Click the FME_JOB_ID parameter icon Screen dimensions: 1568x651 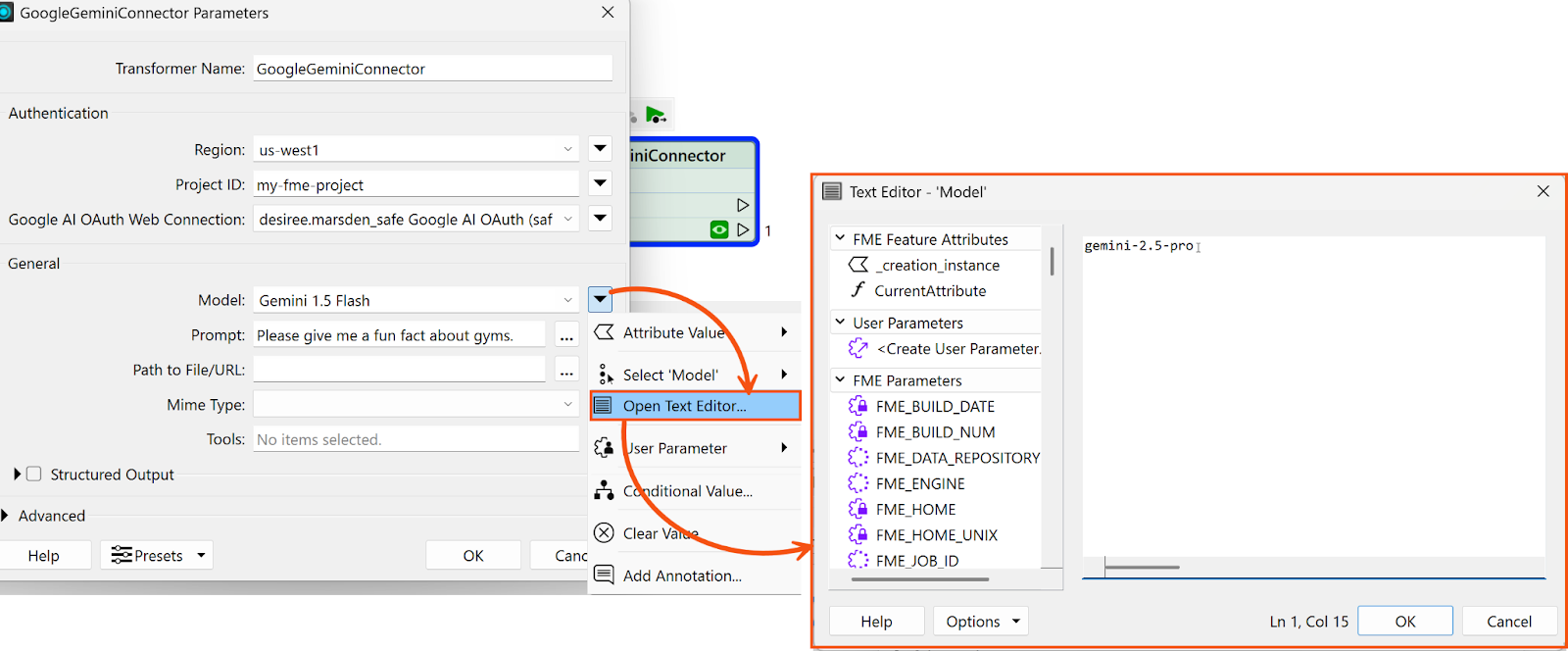coord(858,560)
